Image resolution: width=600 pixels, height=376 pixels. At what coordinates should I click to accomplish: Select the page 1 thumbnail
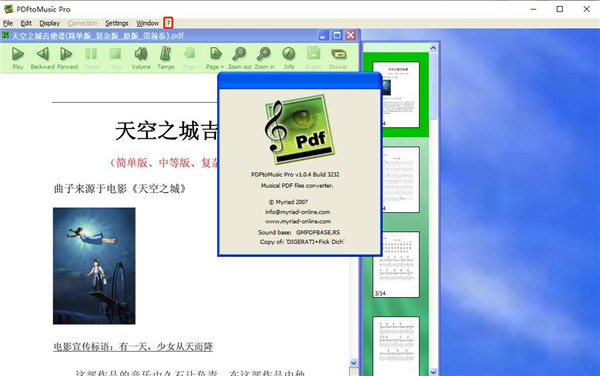[396, 94]
